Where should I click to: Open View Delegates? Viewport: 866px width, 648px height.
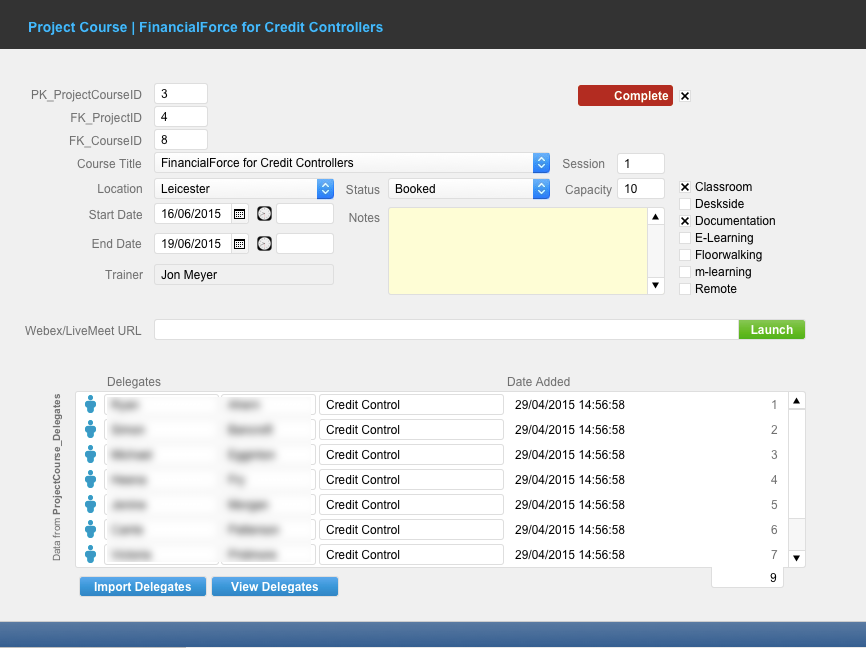pos(274,587)
